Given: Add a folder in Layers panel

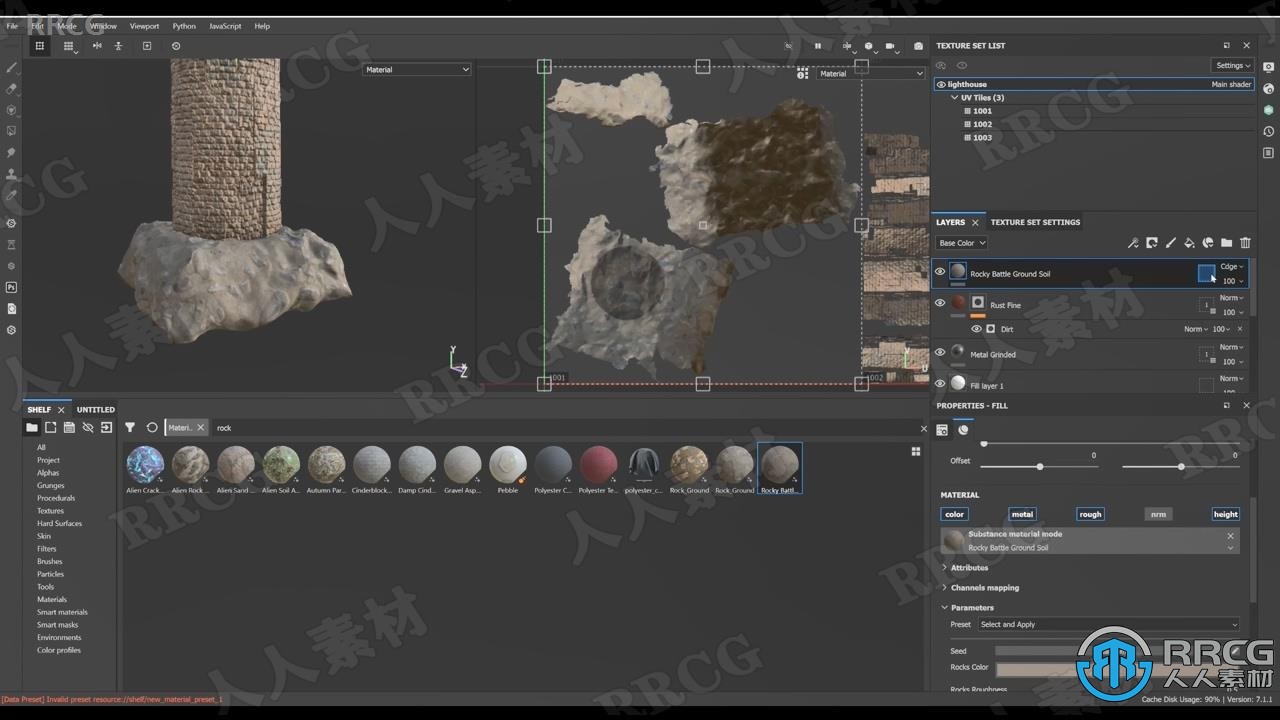Looking at the screenshot, I should tap(1226, 243).
